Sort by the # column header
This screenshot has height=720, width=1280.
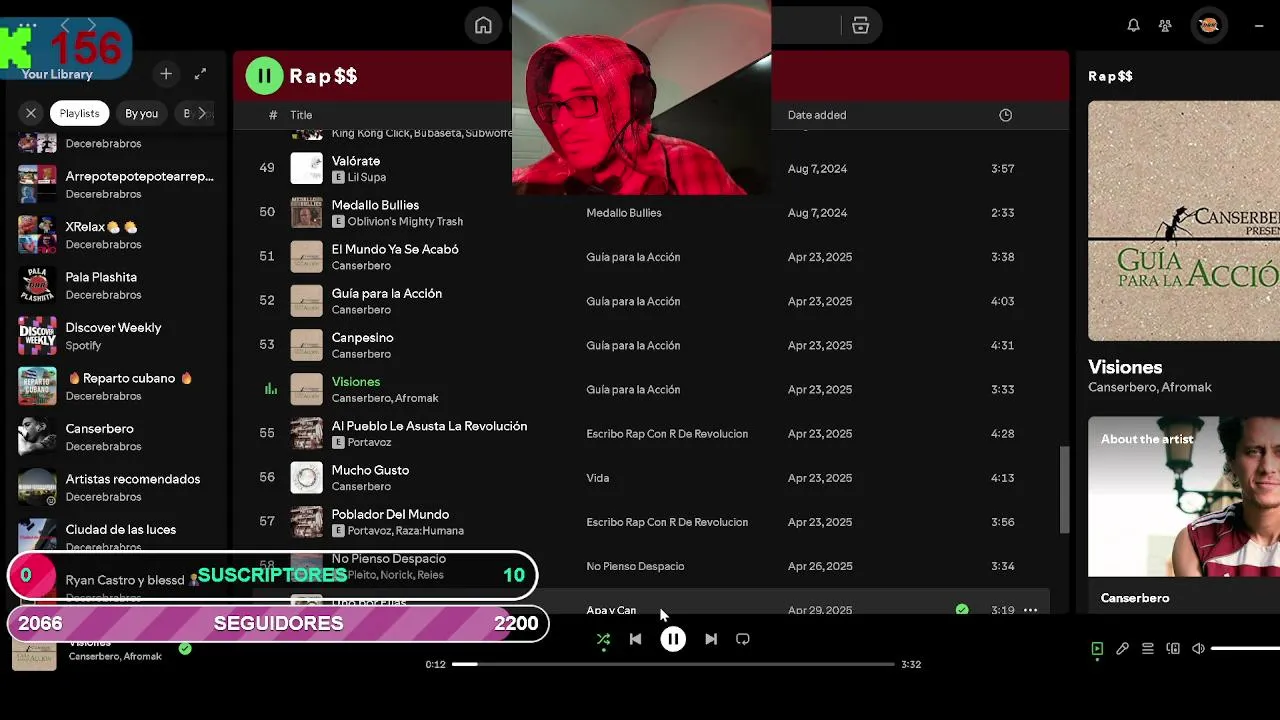point(273,115)
